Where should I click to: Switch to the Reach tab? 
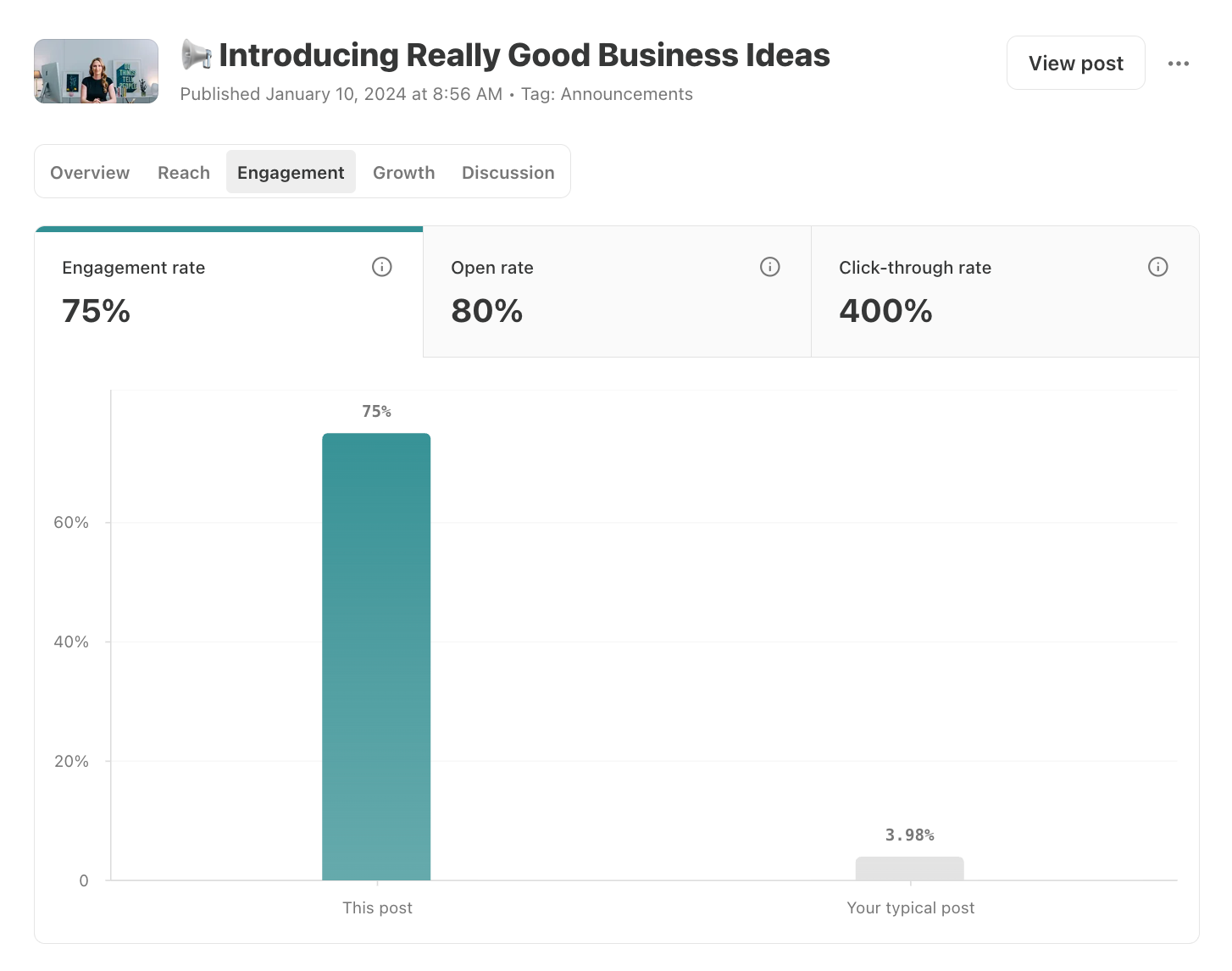pos(184,172)
